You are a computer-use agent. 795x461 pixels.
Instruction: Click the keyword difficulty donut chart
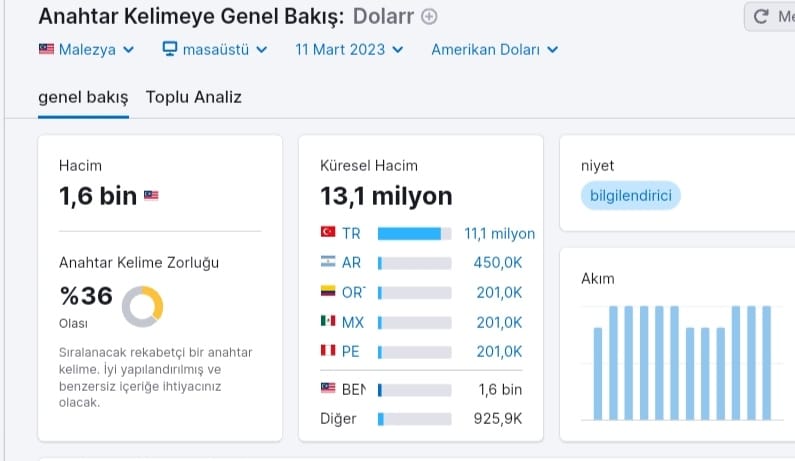142,306
